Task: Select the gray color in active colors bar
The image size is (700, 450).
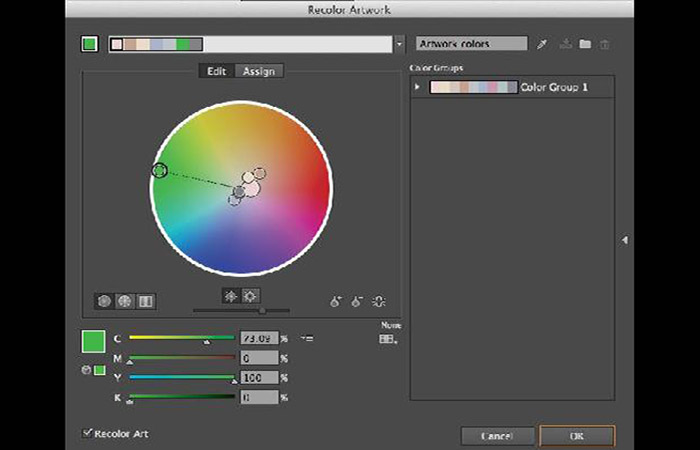Action: 196,44
